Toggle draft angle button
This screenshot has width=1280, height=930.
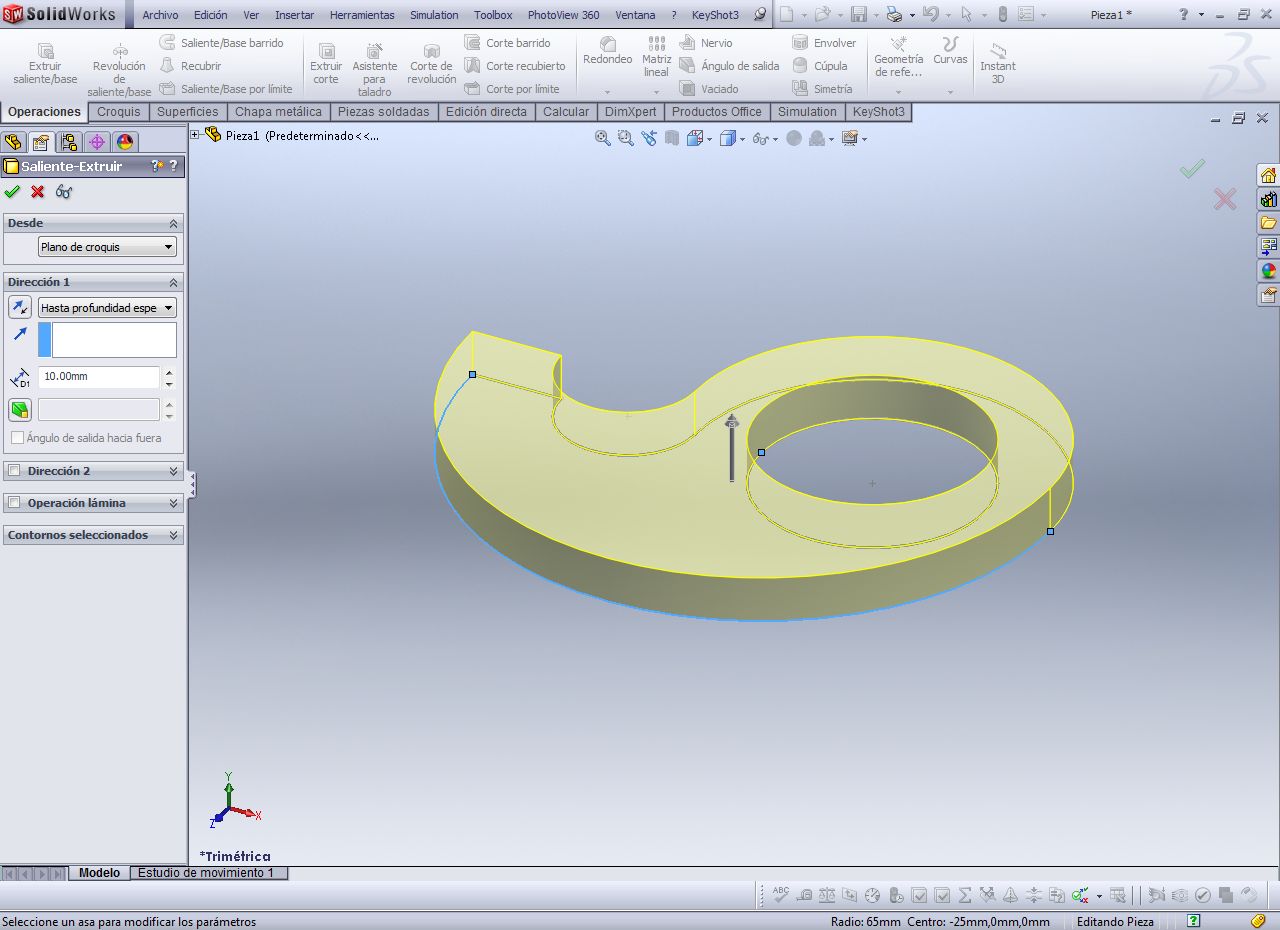20,409
